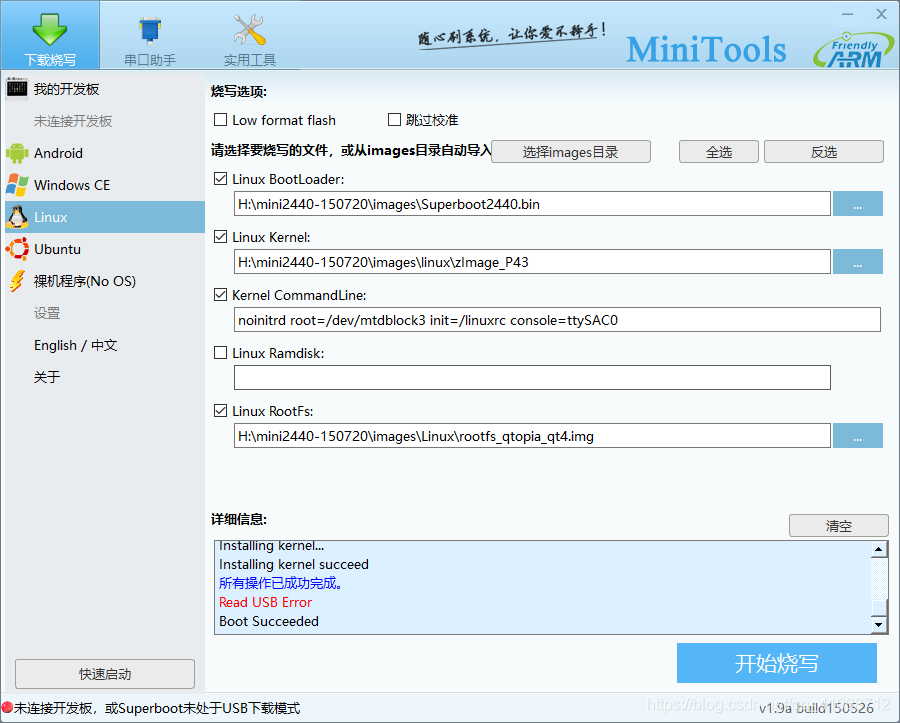900x723 pixels.
Task: Click the zImage_P43 kernel path field
Action: 532,262
